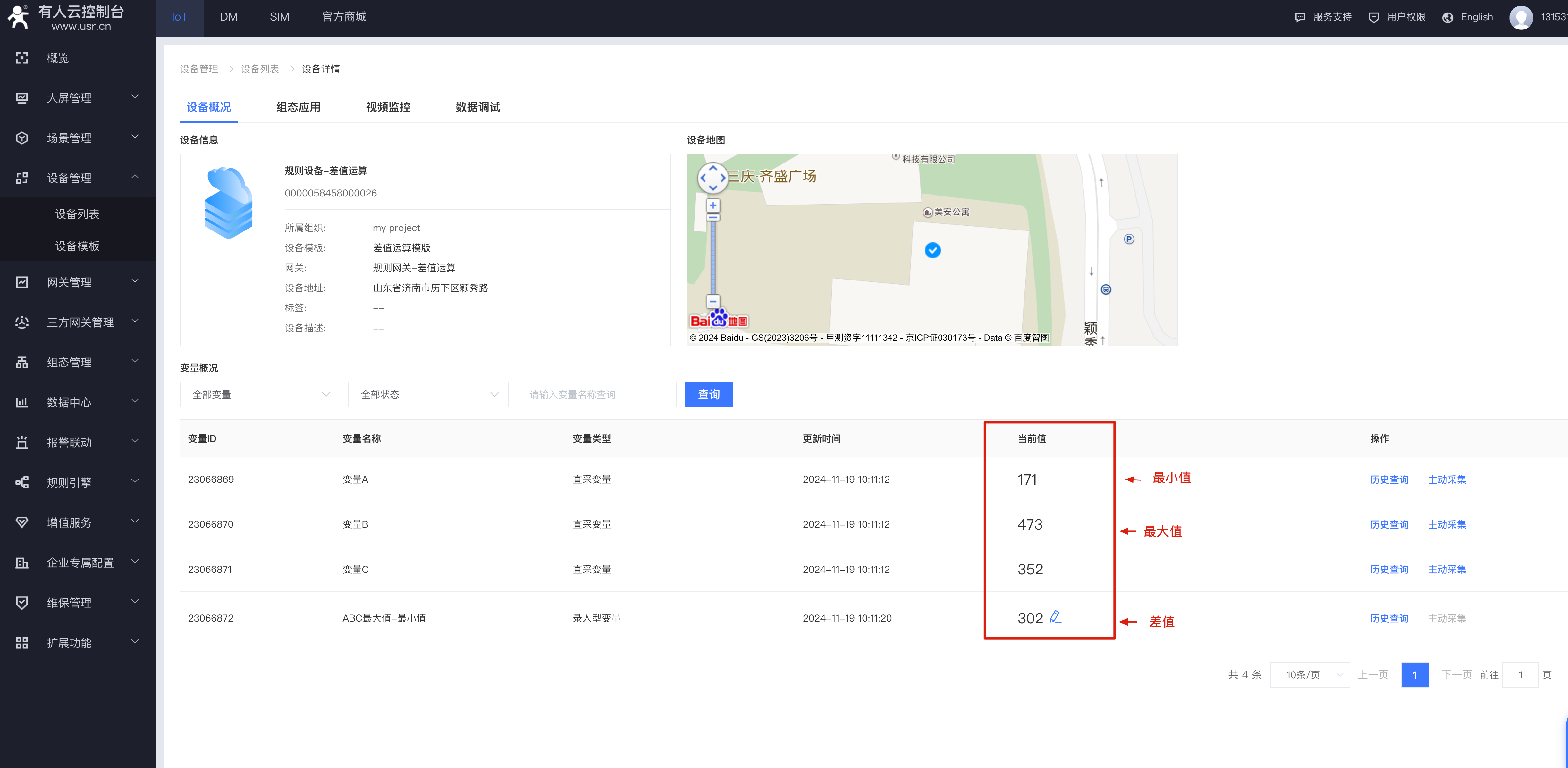The width and height of the screenshot is (1568, 768).
Task: Click 历史查询 for 变量A
Action: click(x=1389, y=480)
